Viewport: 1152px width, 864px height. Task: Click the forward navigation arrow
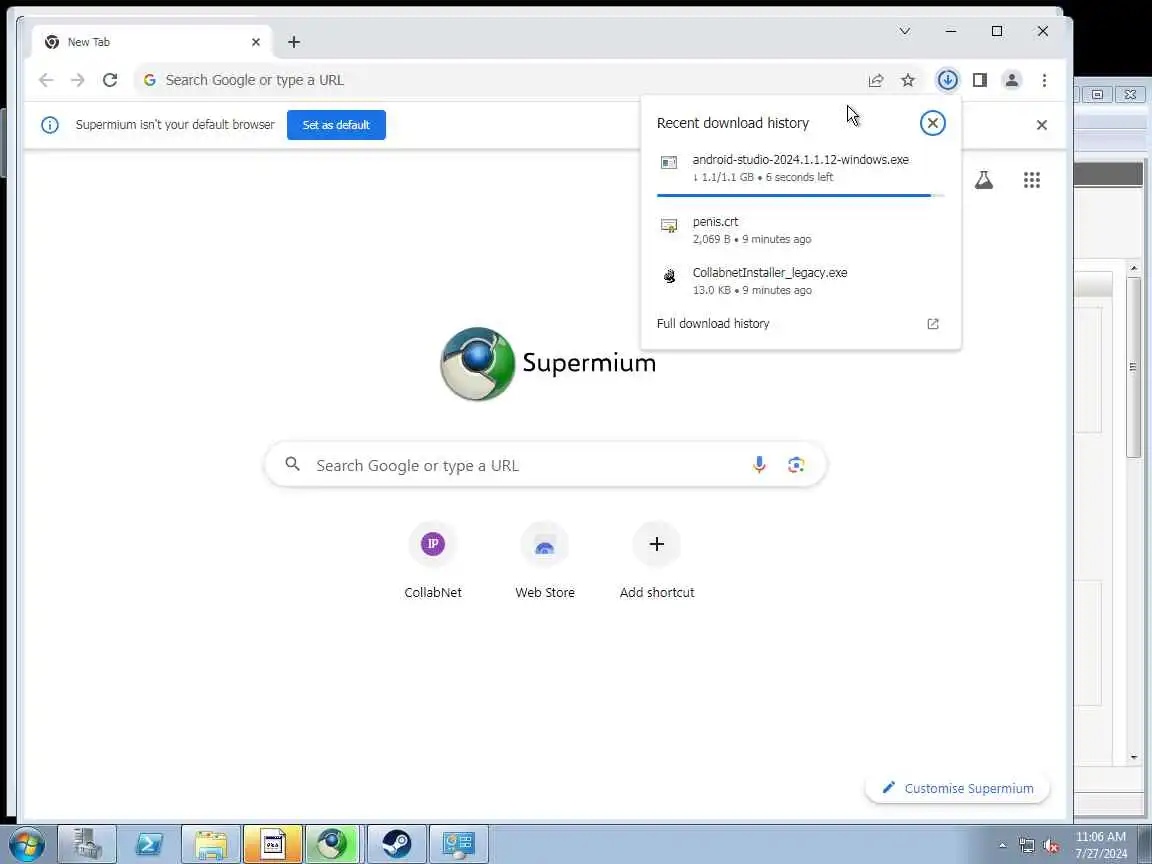click(x=78, y=80)
